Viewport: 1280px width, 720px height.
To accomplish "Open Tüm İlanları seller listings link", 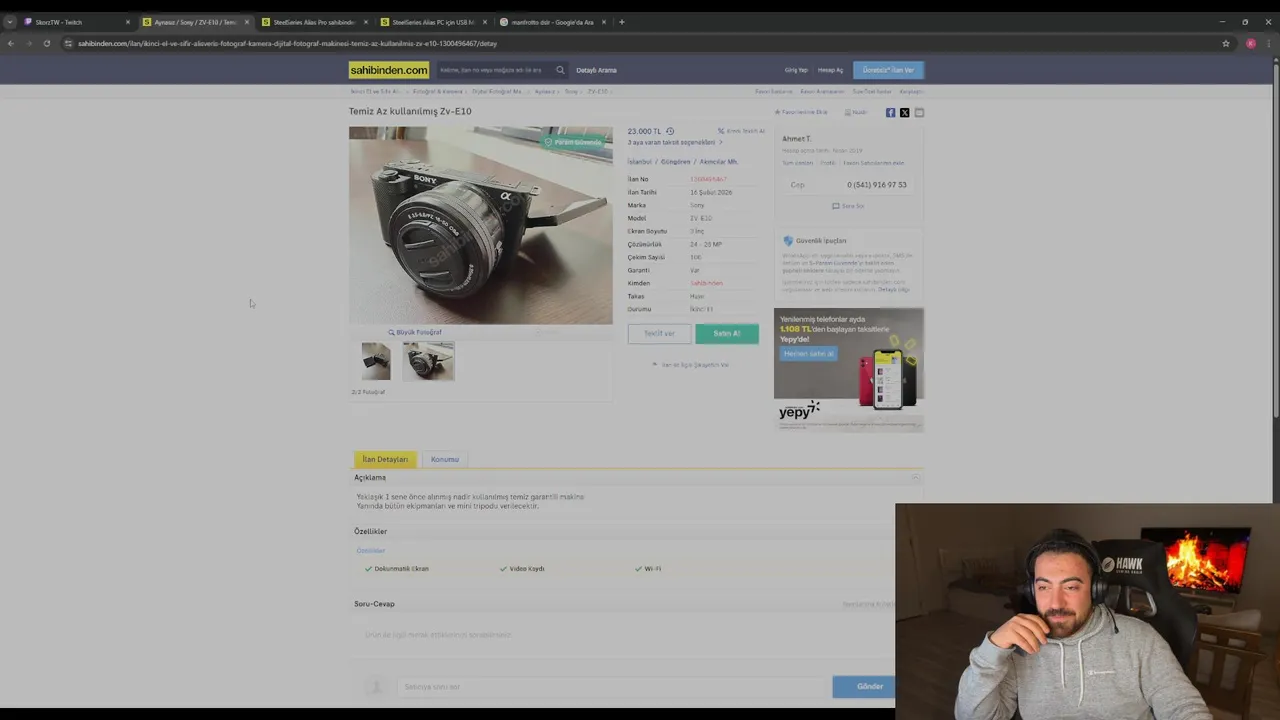I will (797, 162).
